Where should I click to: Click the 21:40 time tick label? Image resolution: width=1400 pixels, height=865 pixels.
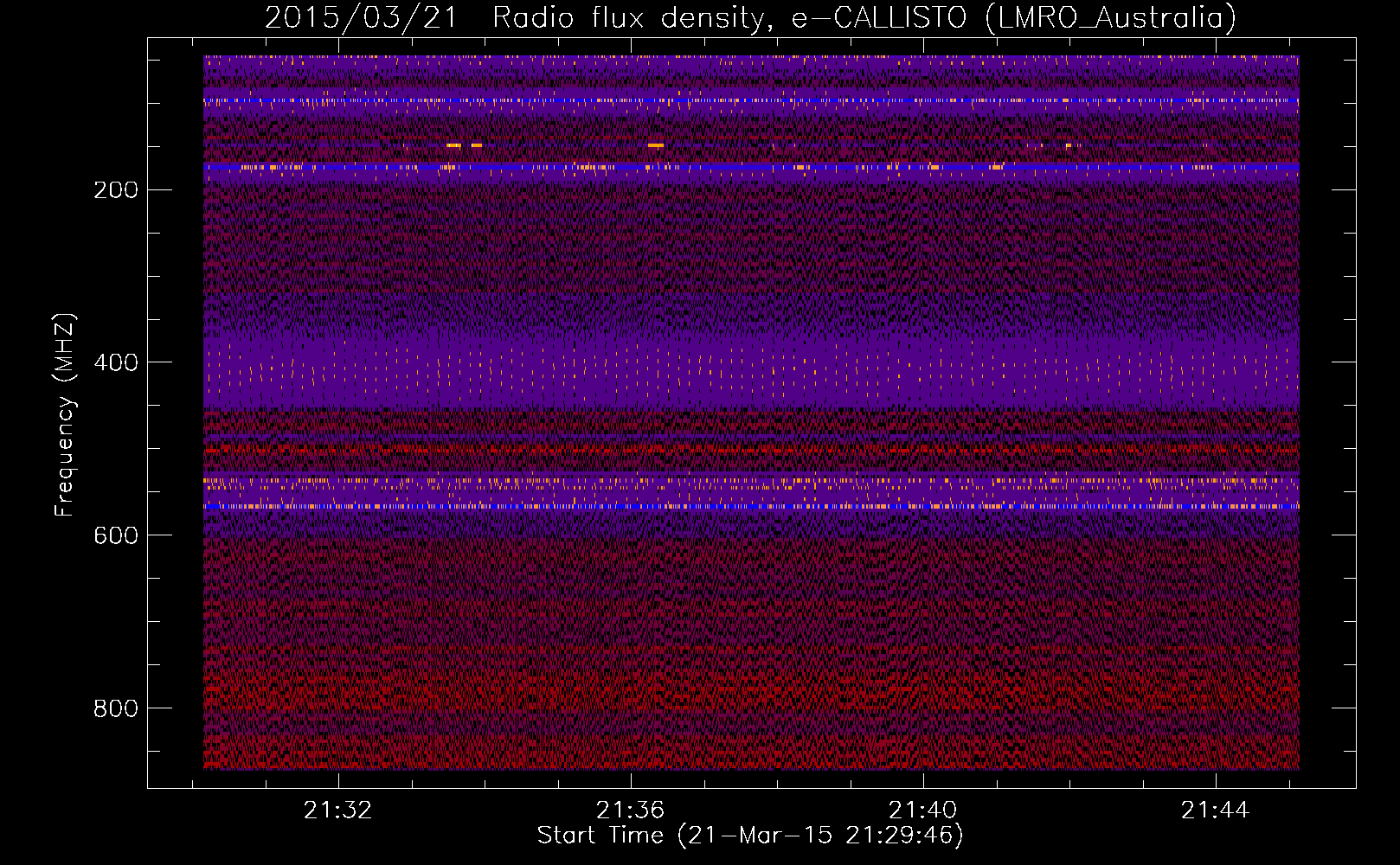(x=922, y=811)
